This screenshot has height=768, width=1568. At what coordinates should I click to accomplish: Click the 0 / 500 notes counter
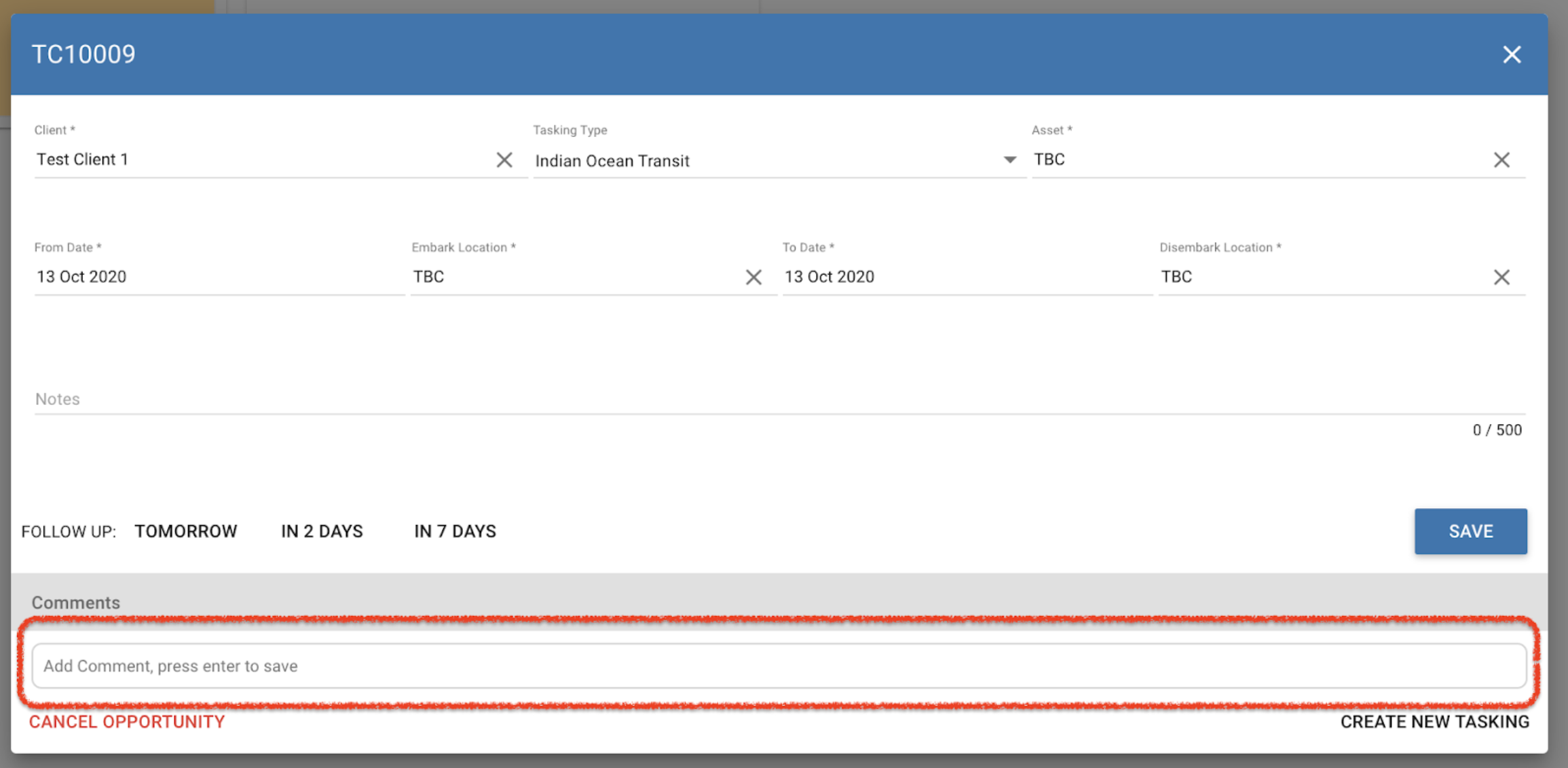pyautogui.click(x=1497, y=430)
